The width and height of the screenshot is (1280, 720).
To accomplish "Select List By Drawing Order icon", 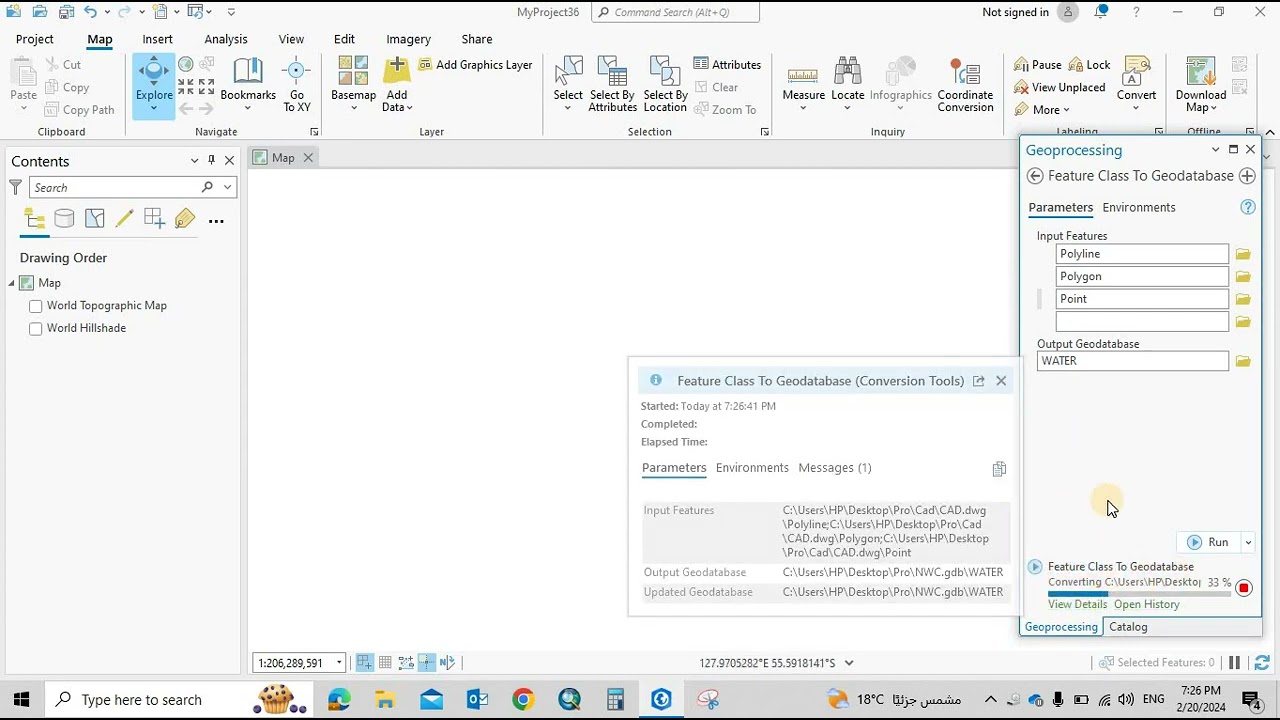I will [x=35, y=220].
